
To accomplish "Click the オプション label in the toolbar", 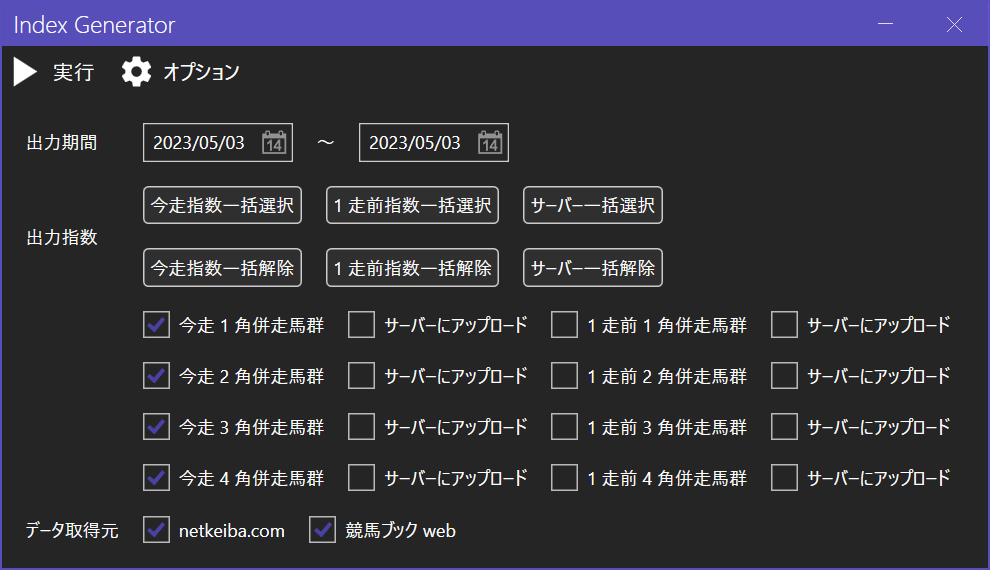I will tap(201, 72).
